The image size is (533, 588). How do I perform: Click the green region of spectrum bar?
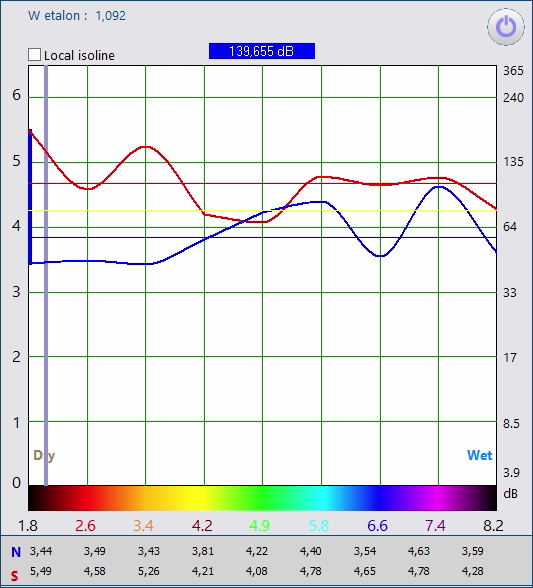point(262,498)
